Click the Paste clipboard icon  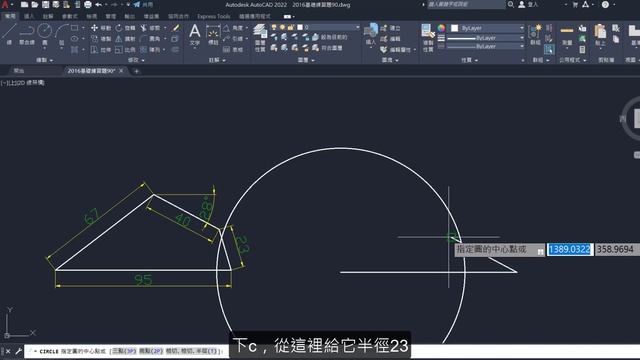point(600,34)
